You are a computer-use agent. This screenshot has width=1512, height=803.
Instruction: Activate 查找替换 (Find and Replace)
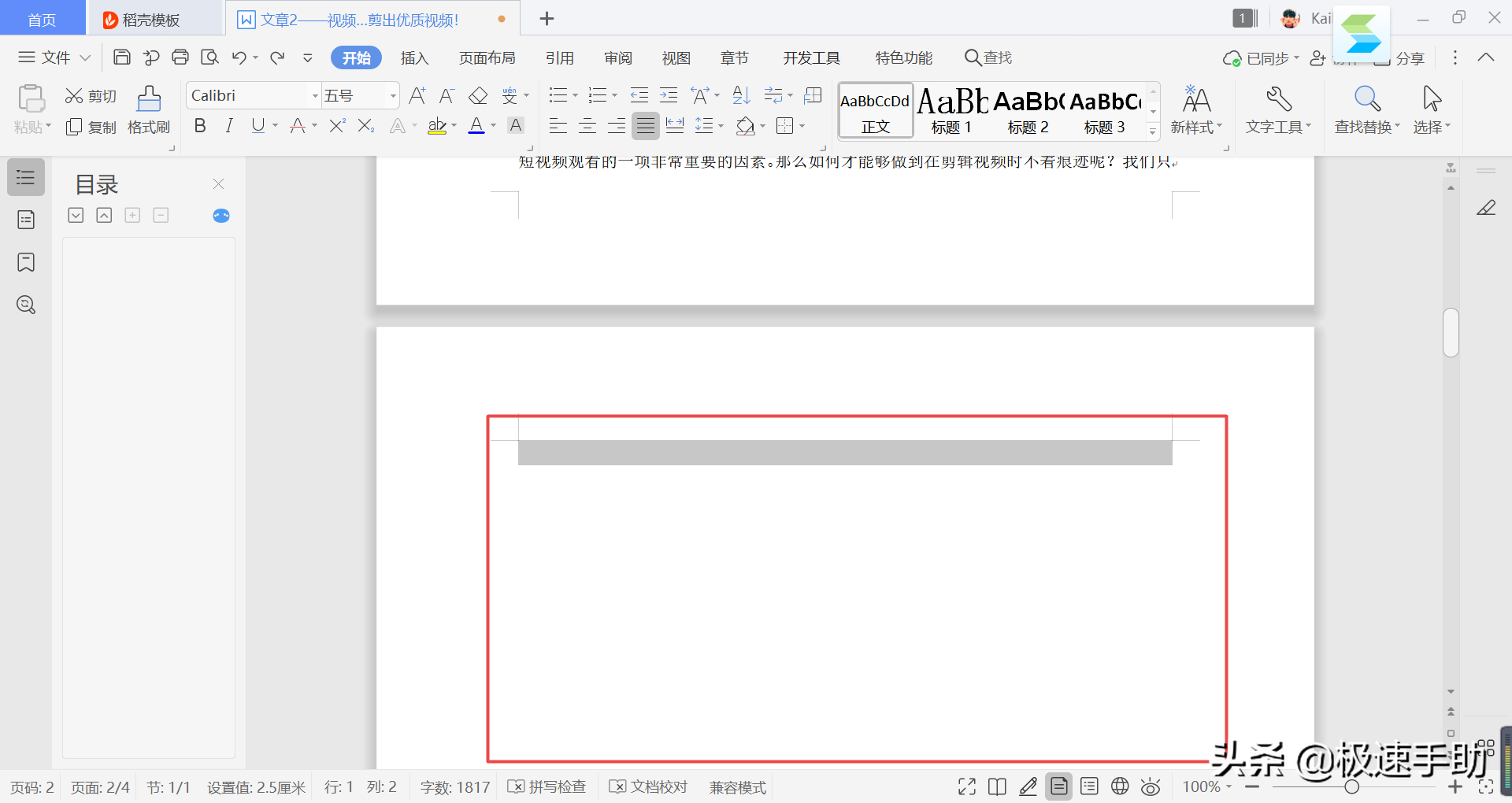point(1366,110)
